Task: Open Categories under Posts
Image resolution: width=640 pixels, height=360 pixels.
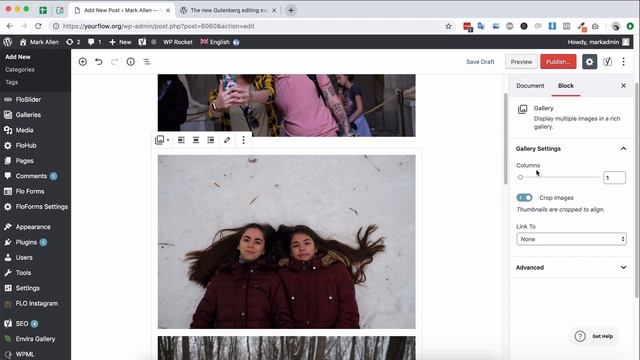Action: click(x=20, y=69)
